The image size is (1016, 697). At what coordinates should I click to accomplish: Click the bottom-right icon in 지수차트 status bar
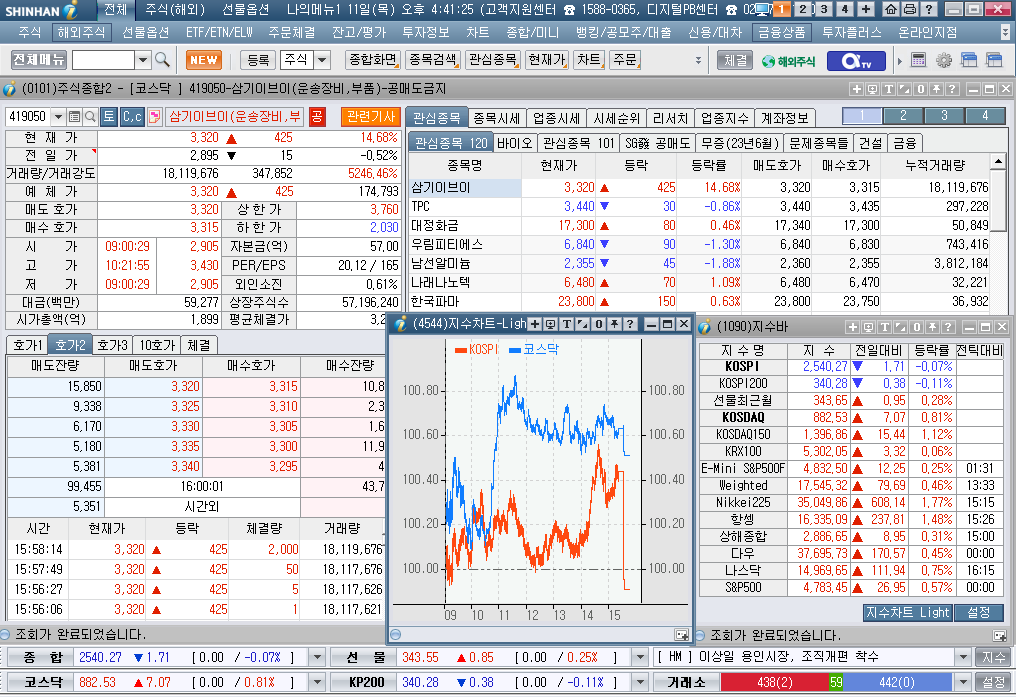click(681, 635)
